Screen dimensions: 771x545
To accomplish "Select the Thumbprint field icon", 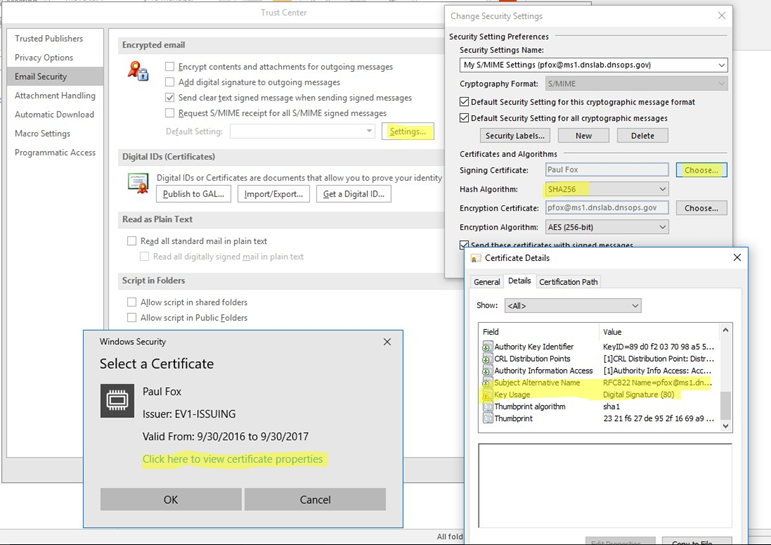I will coord(487,419).
